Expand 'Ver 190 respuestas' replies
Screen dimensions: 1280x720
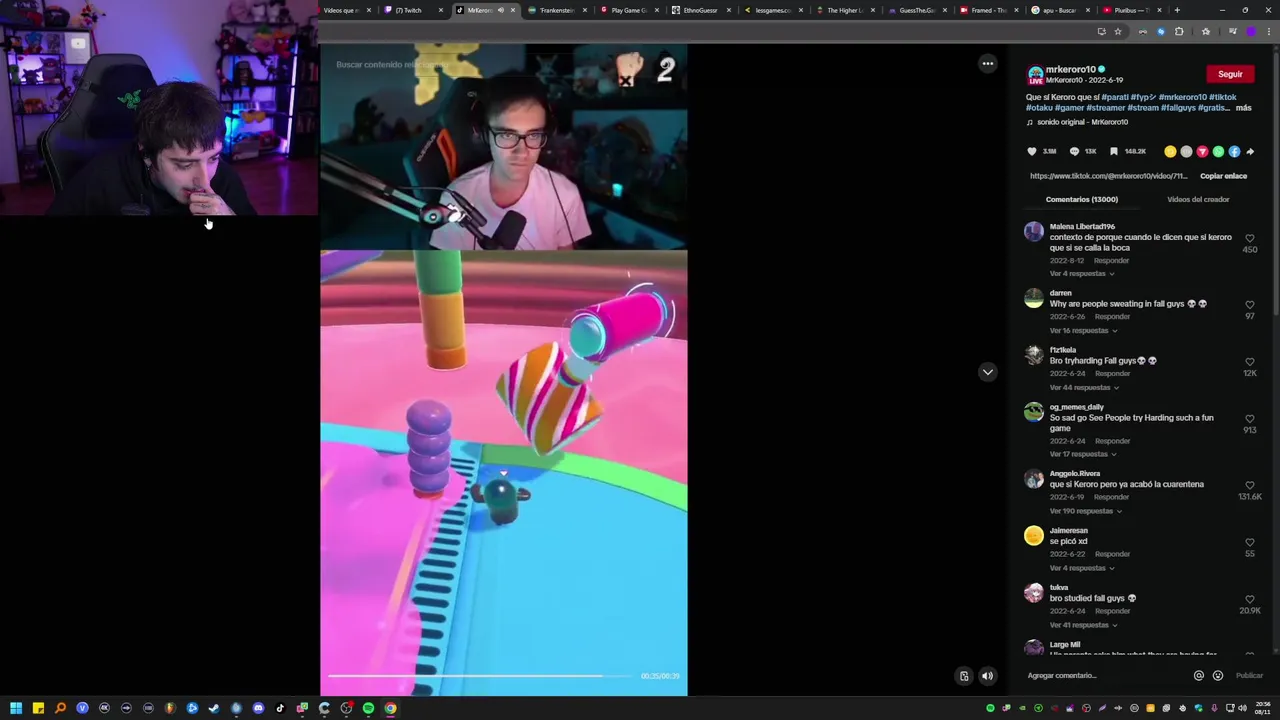1085,511
